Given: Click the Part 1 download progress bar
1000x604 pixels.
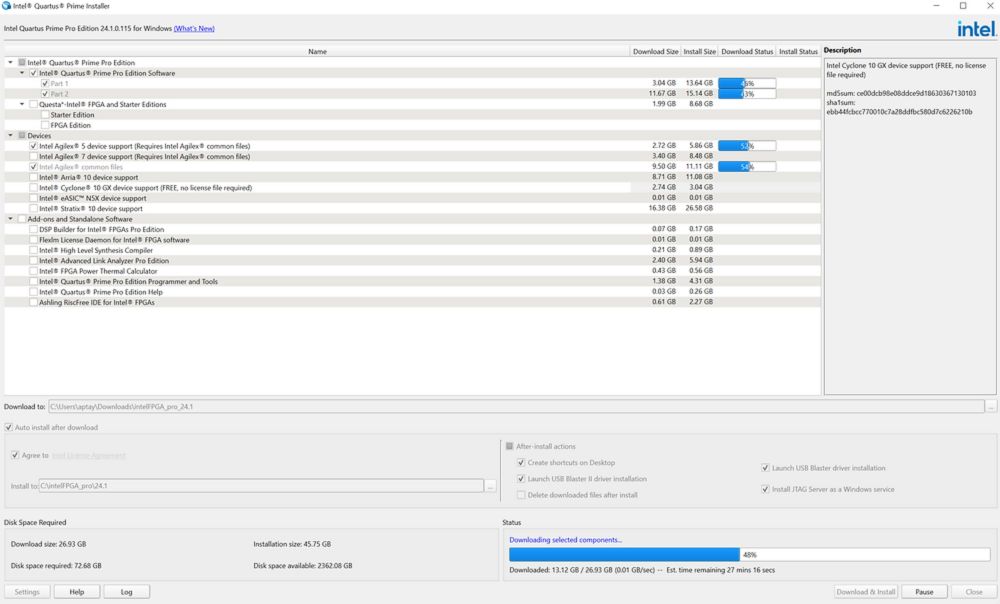Looking at the screenshot, I should point(747,84).
